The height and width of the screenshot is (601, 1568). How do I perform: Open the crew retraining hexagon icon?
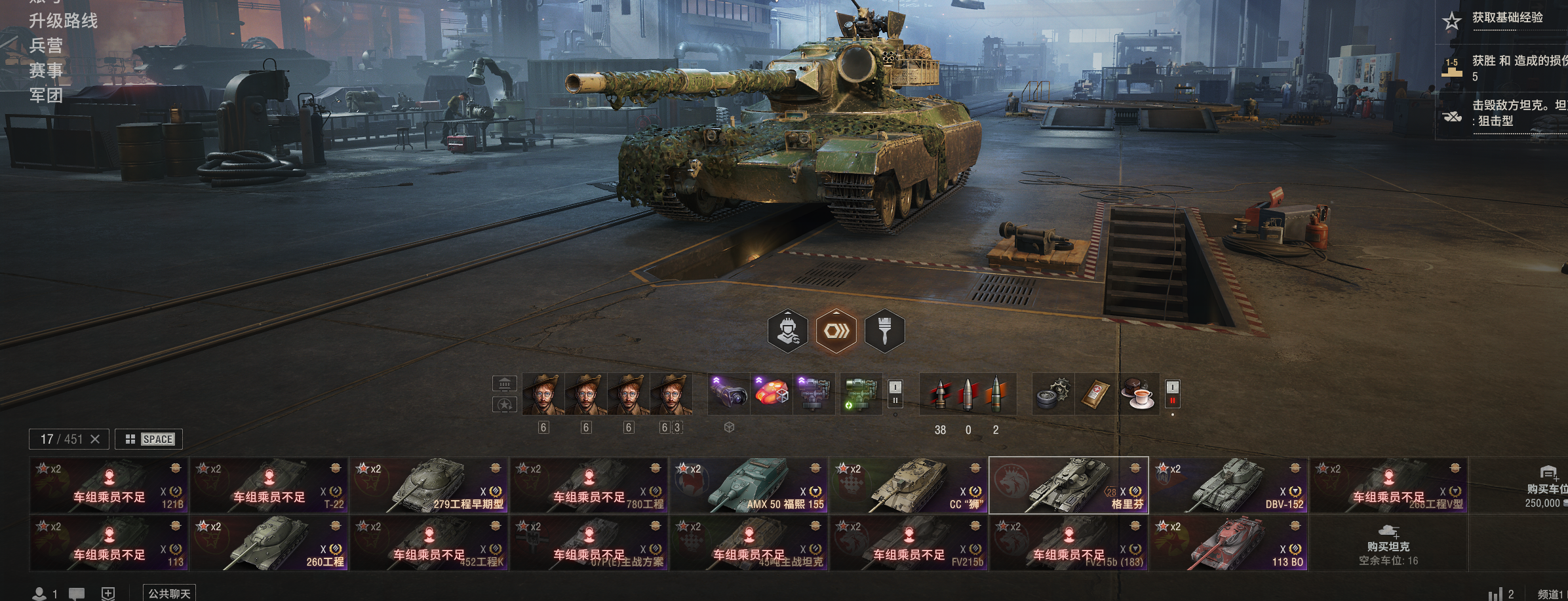pos(787,331)
